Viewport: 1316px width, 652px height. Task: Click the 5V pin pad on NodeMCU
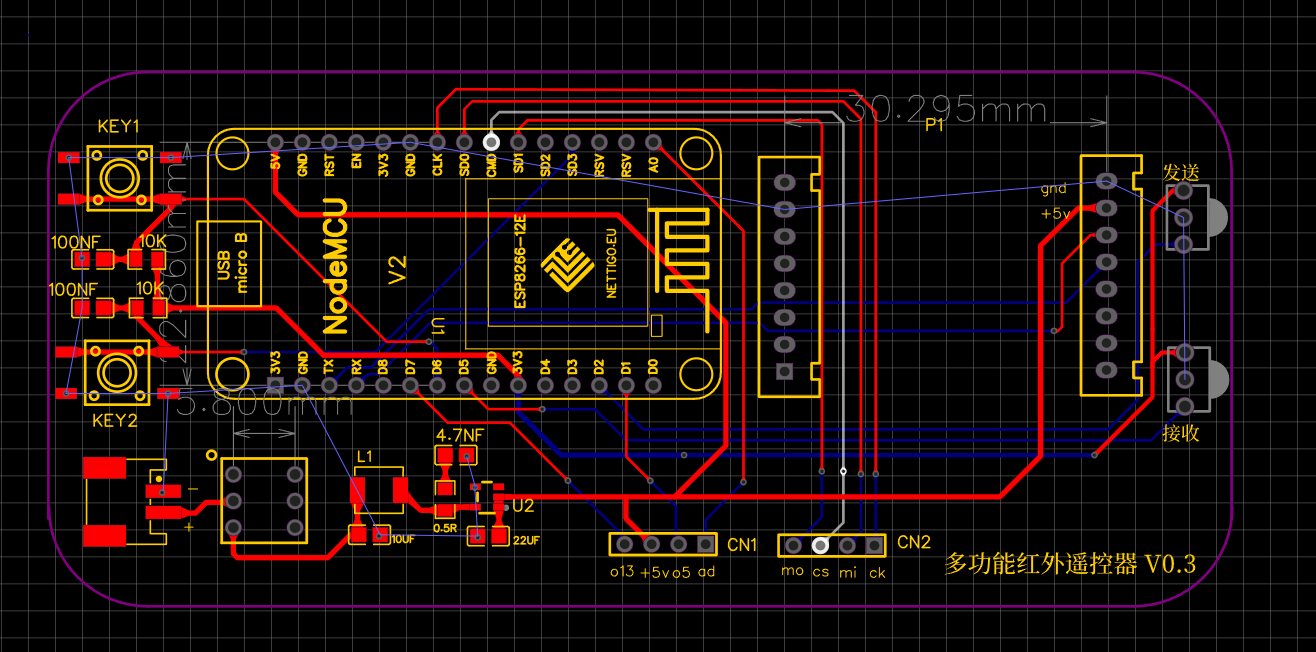pyautogui.click(x=275, y=142)
